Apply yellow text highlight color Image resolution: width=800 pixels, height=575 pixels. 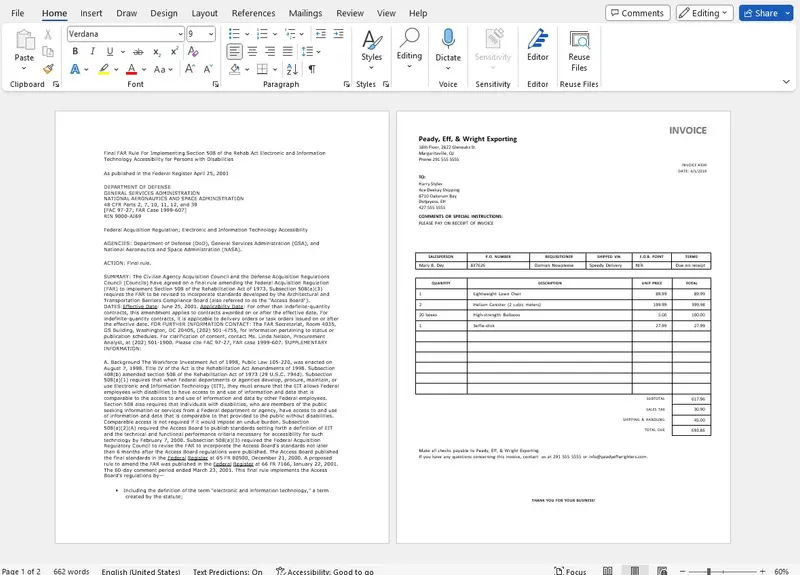pyautogui.click(x=104, y=69)
